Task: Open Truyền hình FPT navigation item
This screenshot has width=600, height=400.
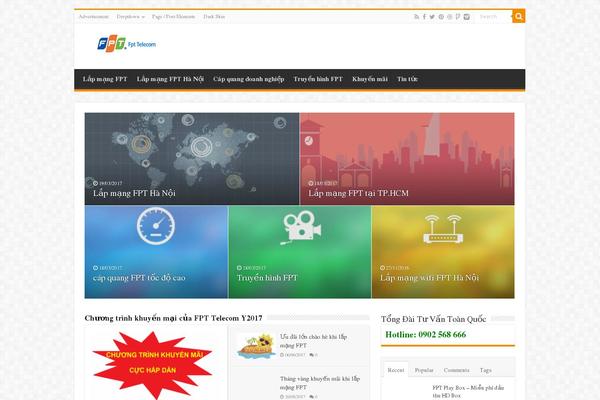Action: [318, 79]
